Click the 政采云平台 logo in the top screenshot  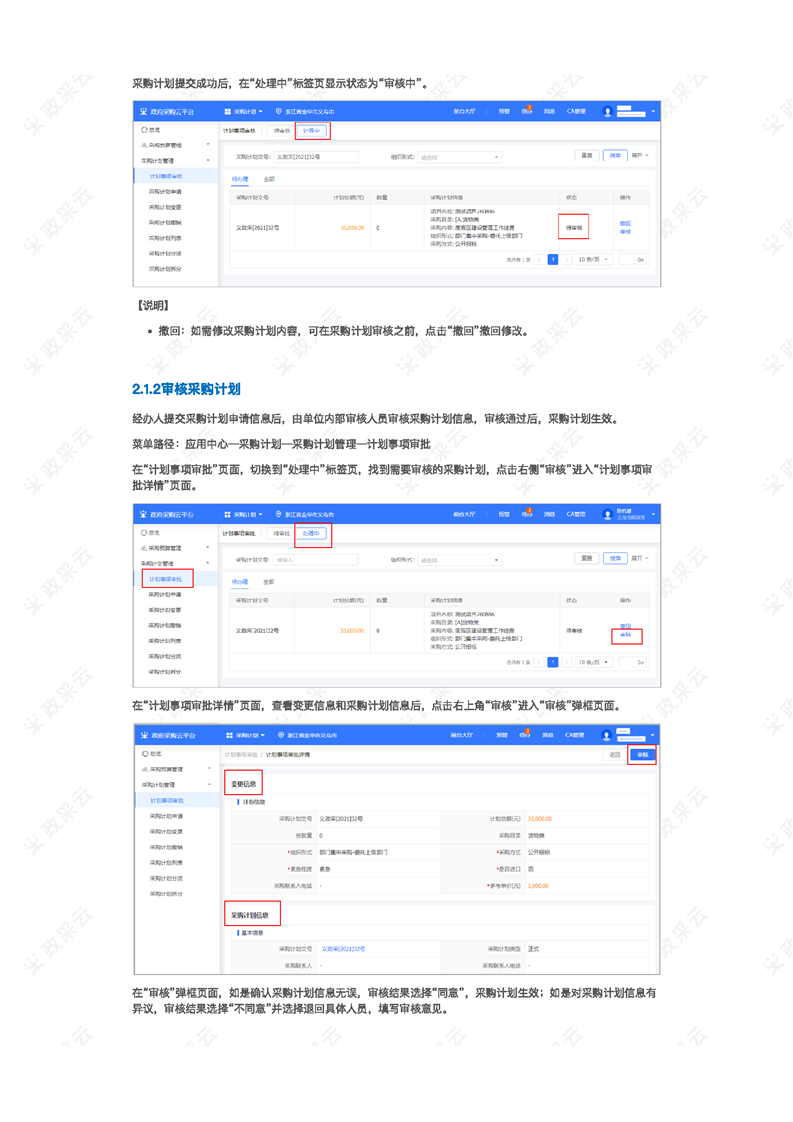(x=144, y=112)
